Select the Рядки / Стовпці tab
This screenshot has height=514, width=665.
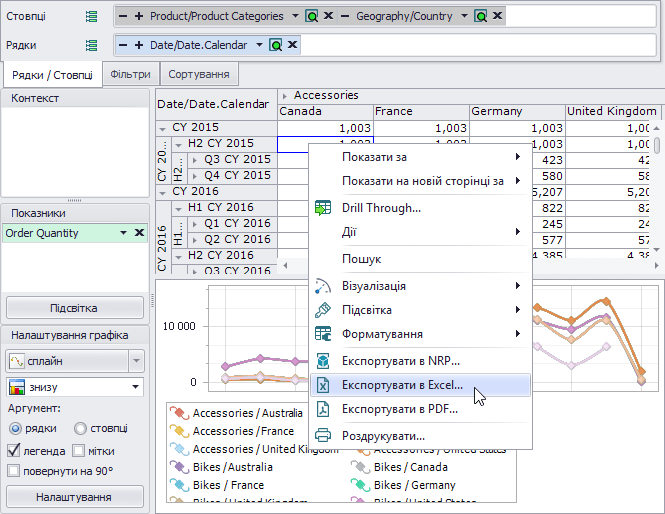pos(52,75)
